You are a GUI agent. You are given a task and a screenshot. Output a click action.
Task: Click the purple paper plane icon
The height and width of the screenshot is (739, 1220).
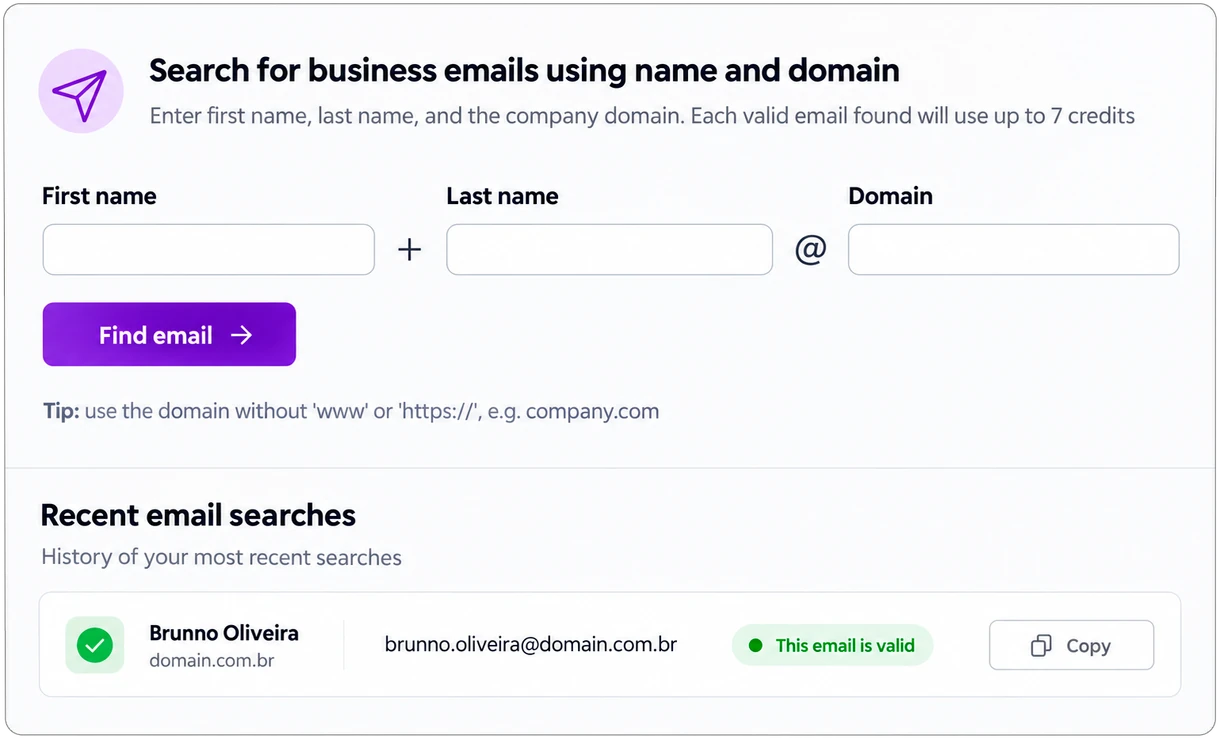(x=80, y=91)
